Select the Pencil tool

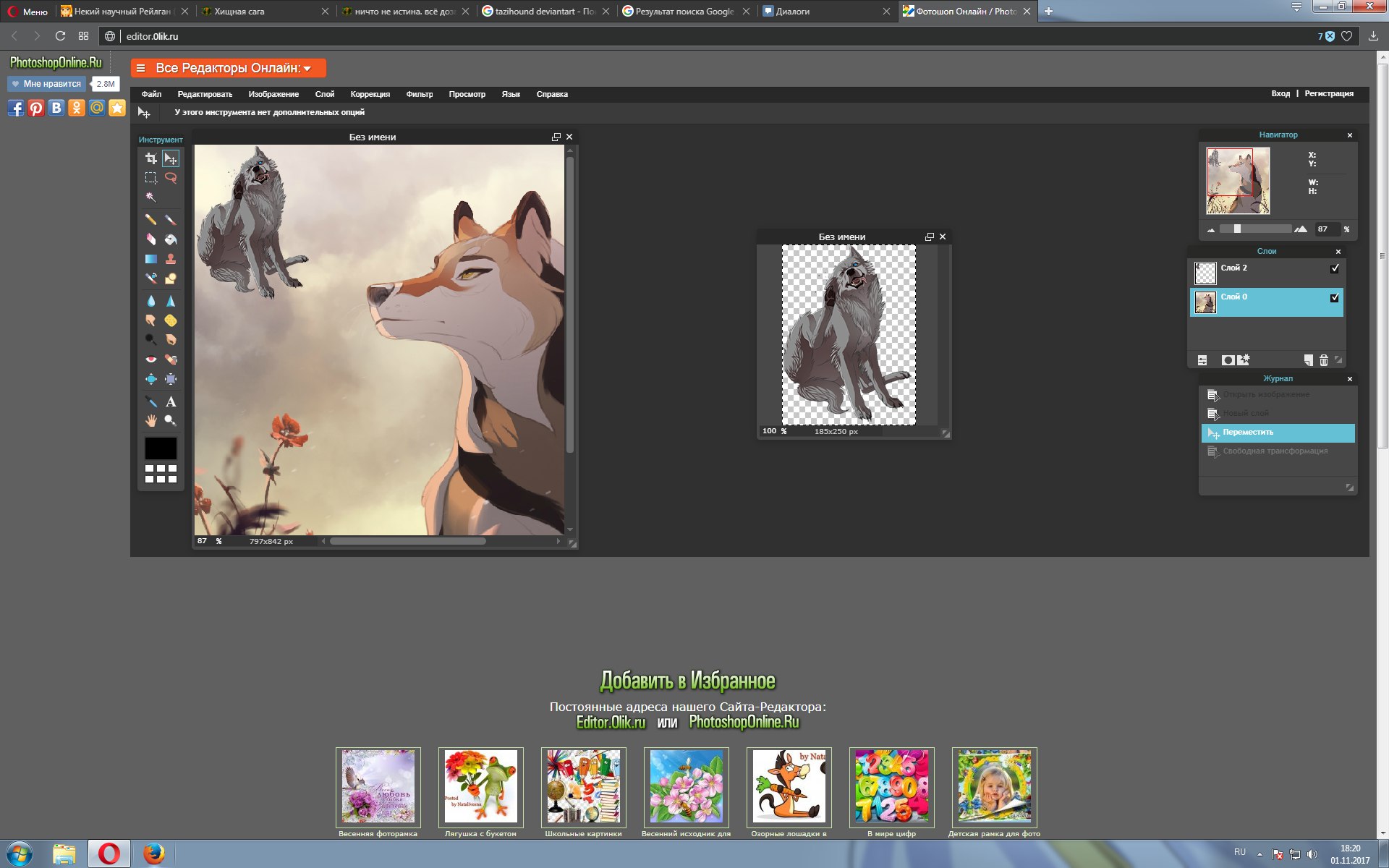click(x=150, y=219)
